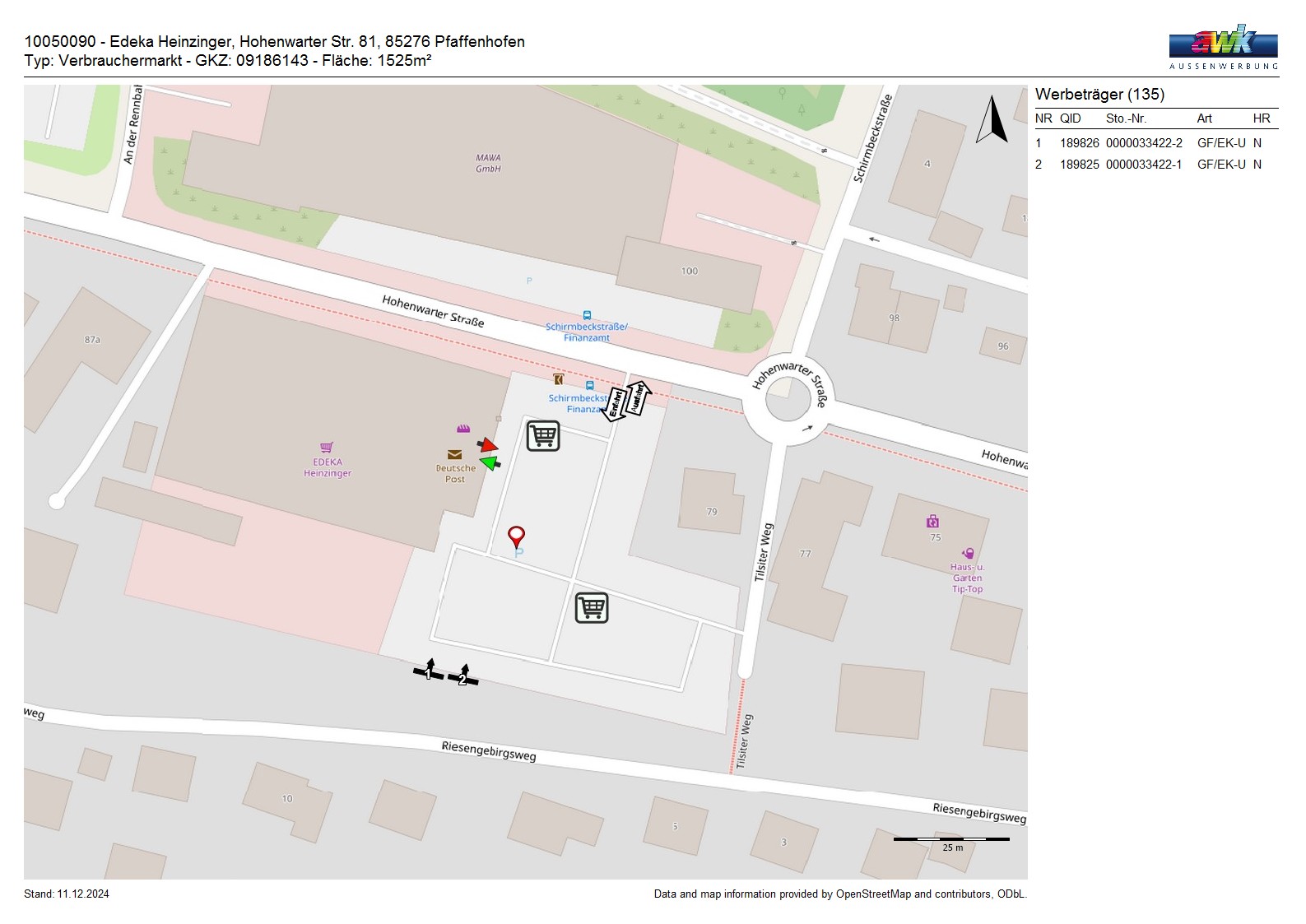Click the MAWA GmbH building label
This screenshot has width=1306, height=924.
pyautogui.click(x=488, y=163)
